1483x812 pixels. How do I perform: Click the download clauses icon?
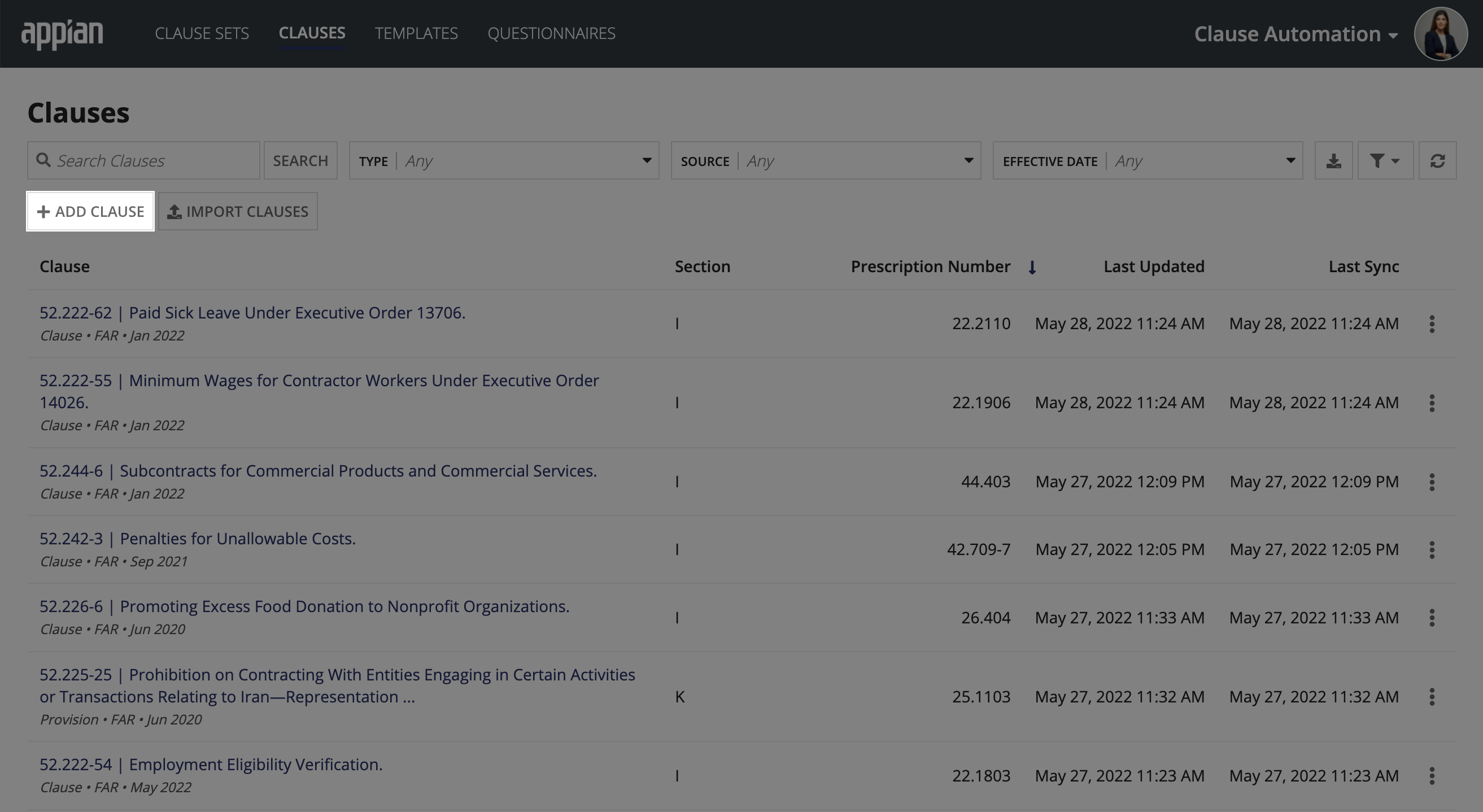tap(1333, 161)
